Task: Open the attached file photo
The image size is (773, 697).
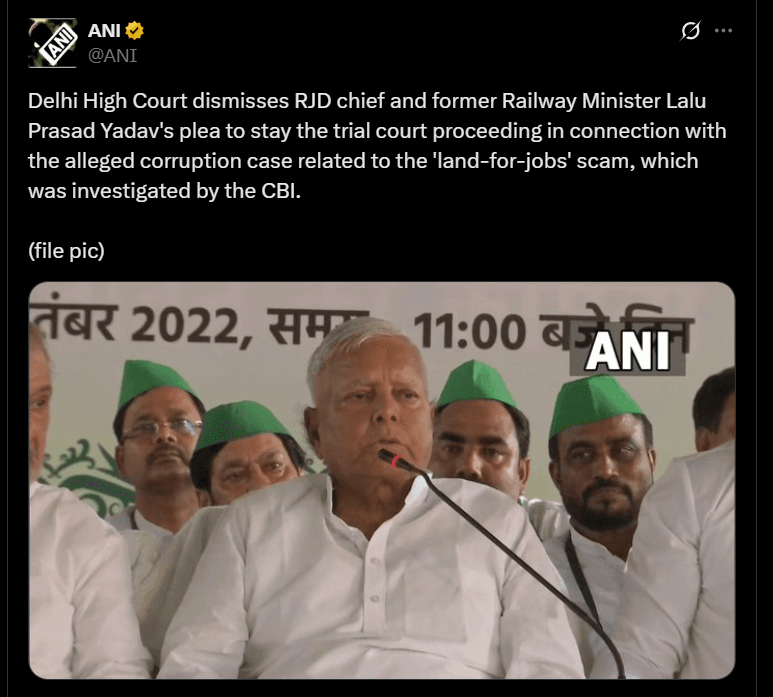Action: coord(382,480)
